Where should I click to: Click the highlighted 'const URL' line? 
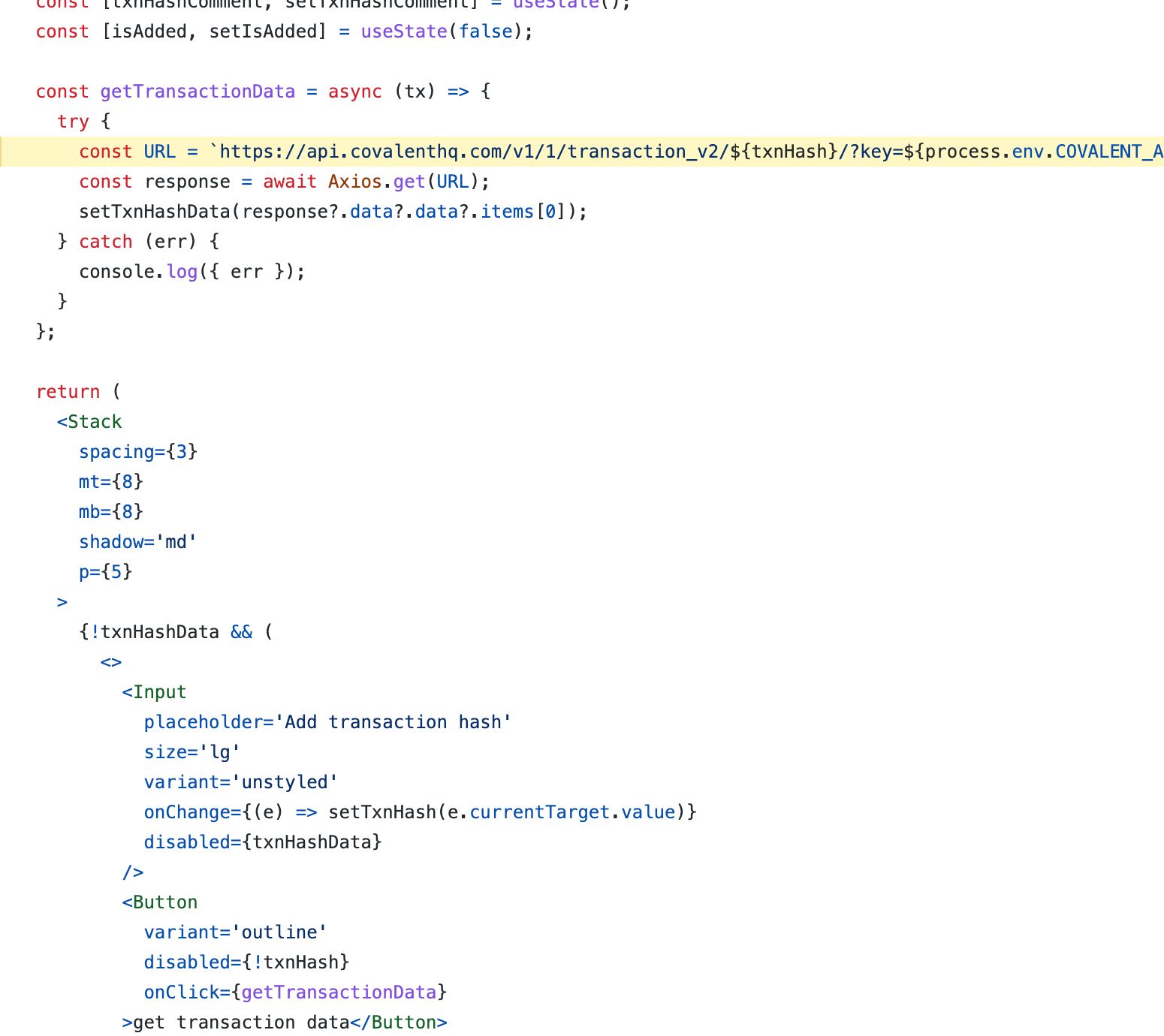pos(582,152)
